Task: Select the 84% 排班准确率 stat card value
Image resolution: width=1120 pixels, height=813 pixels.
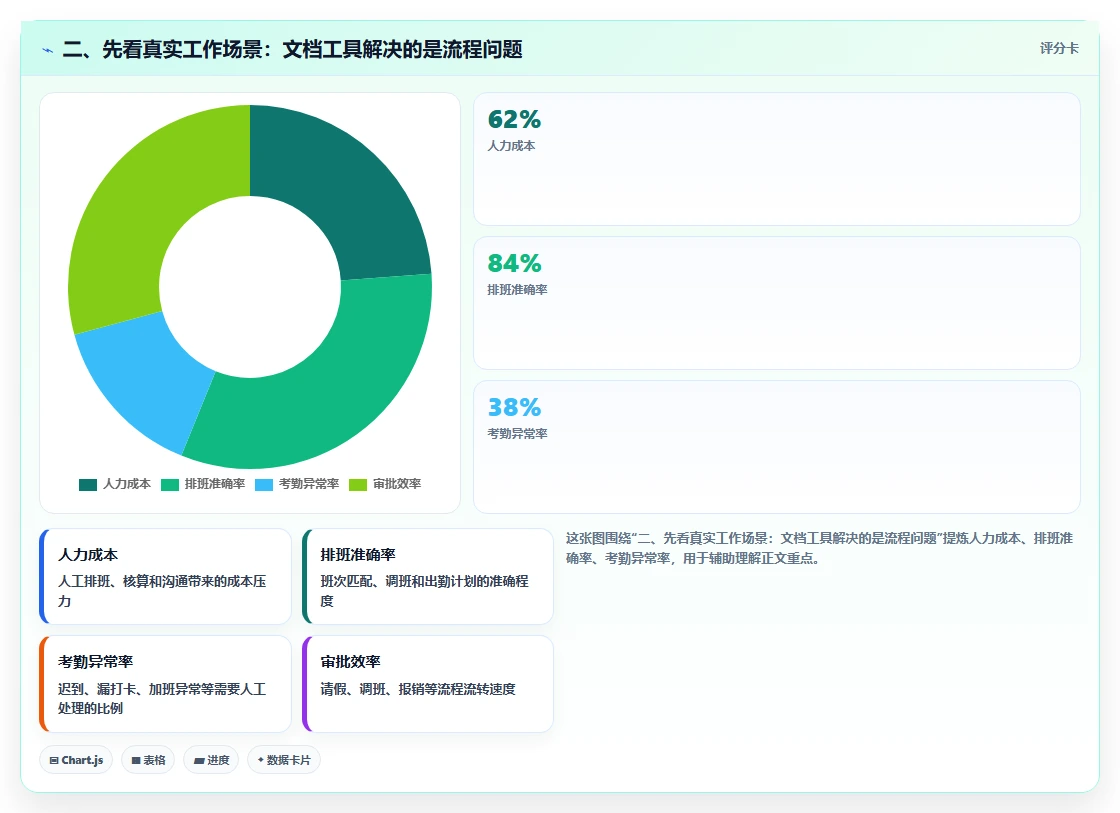Action: click(x=514, y=264)
